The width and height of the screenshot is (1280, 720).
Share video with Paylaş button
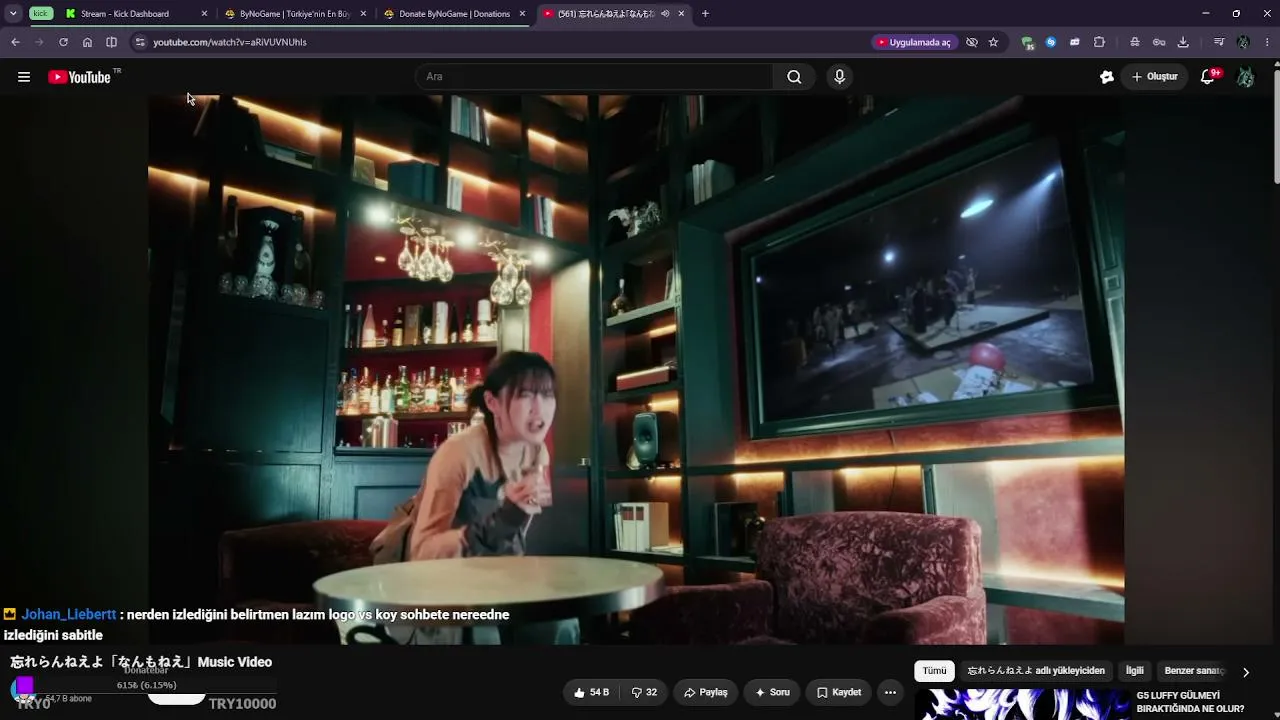(x=706, y=692)
